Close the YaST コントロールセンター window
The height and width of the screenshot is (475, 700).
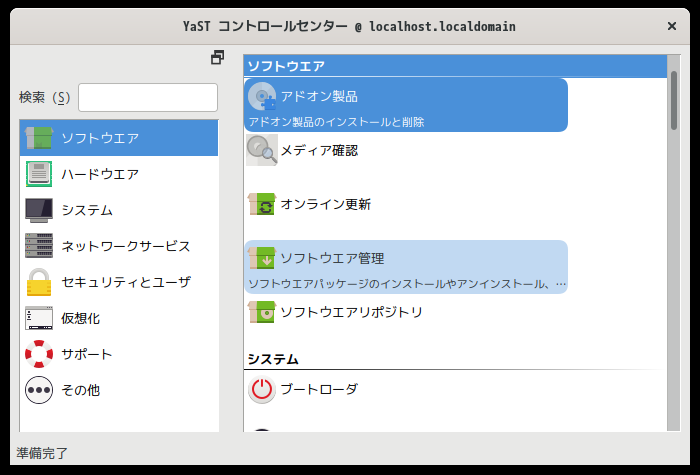672,26
